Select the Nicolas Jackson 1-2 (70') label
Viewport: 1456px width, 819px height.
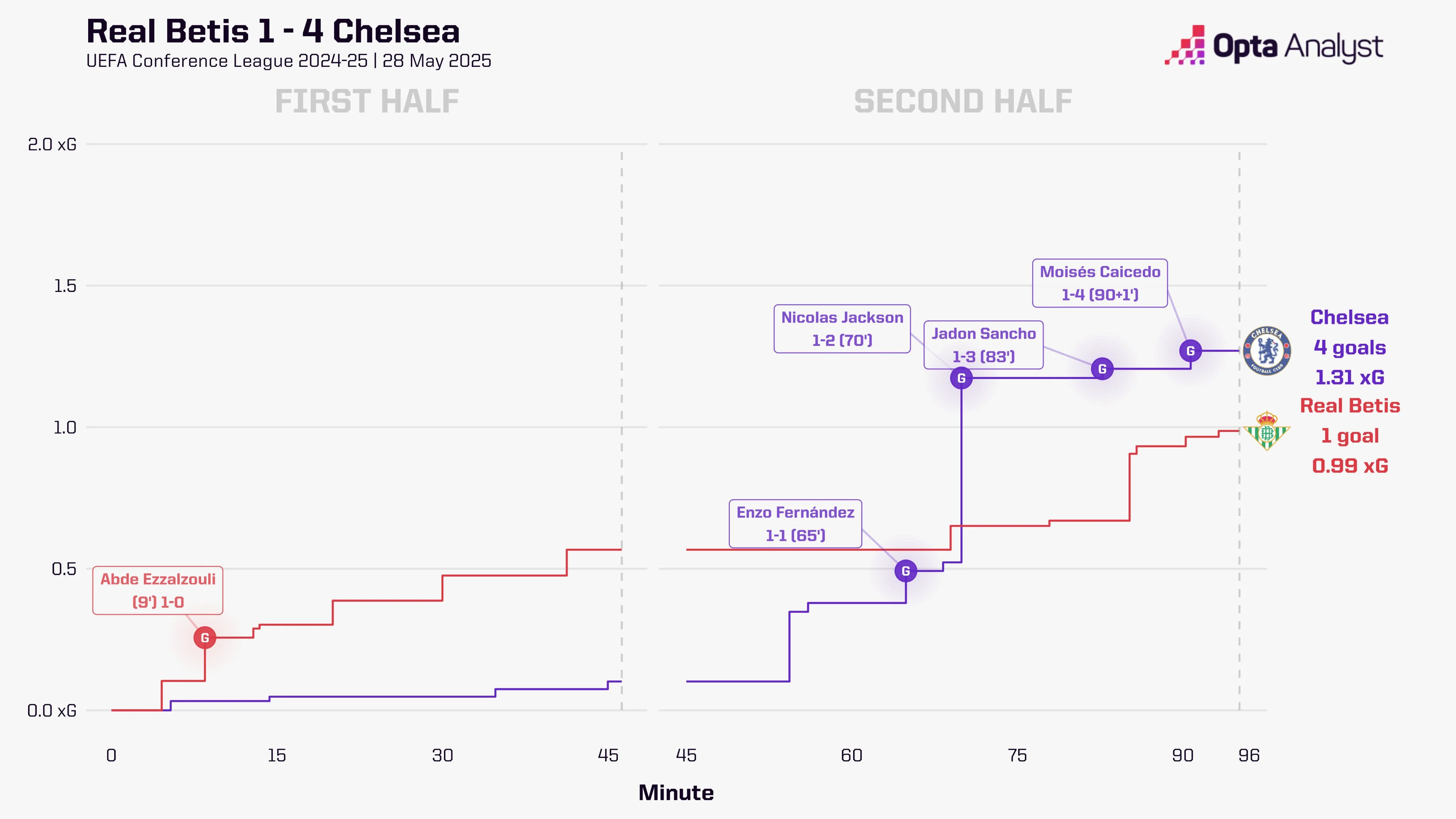coord(842,328)
